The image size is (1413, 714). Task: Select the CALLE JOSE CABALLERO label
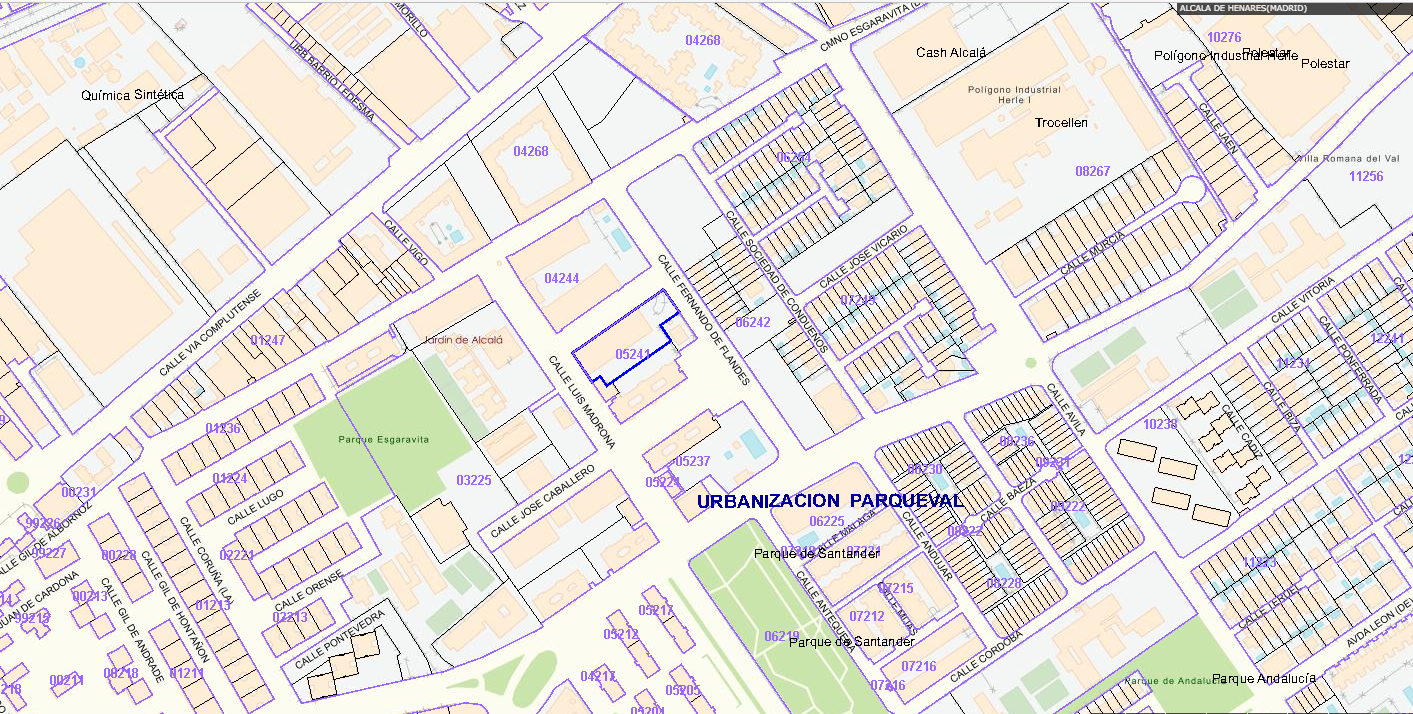click(543, 503)
